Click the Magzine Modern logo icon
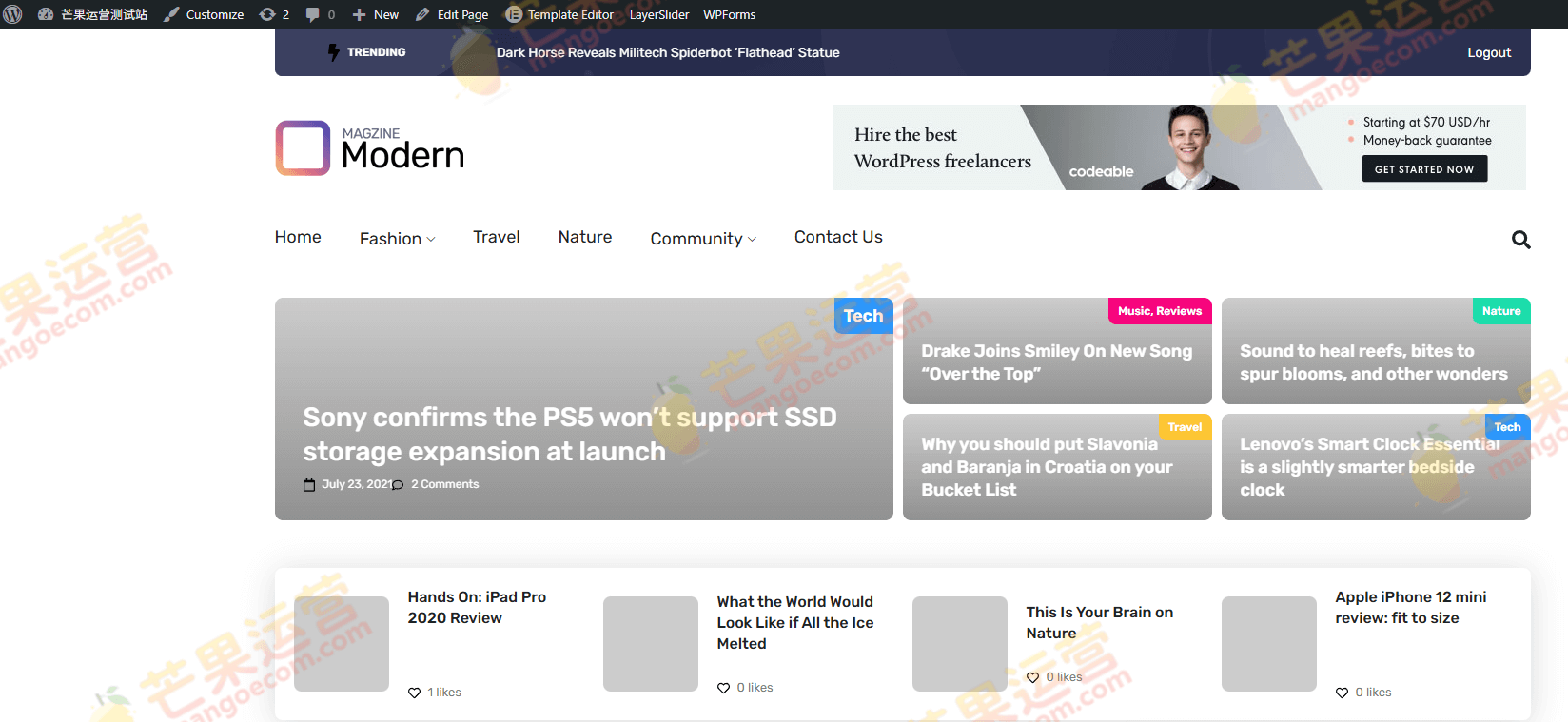This screenshot has height=722, width=1568. tap(303, 147)
